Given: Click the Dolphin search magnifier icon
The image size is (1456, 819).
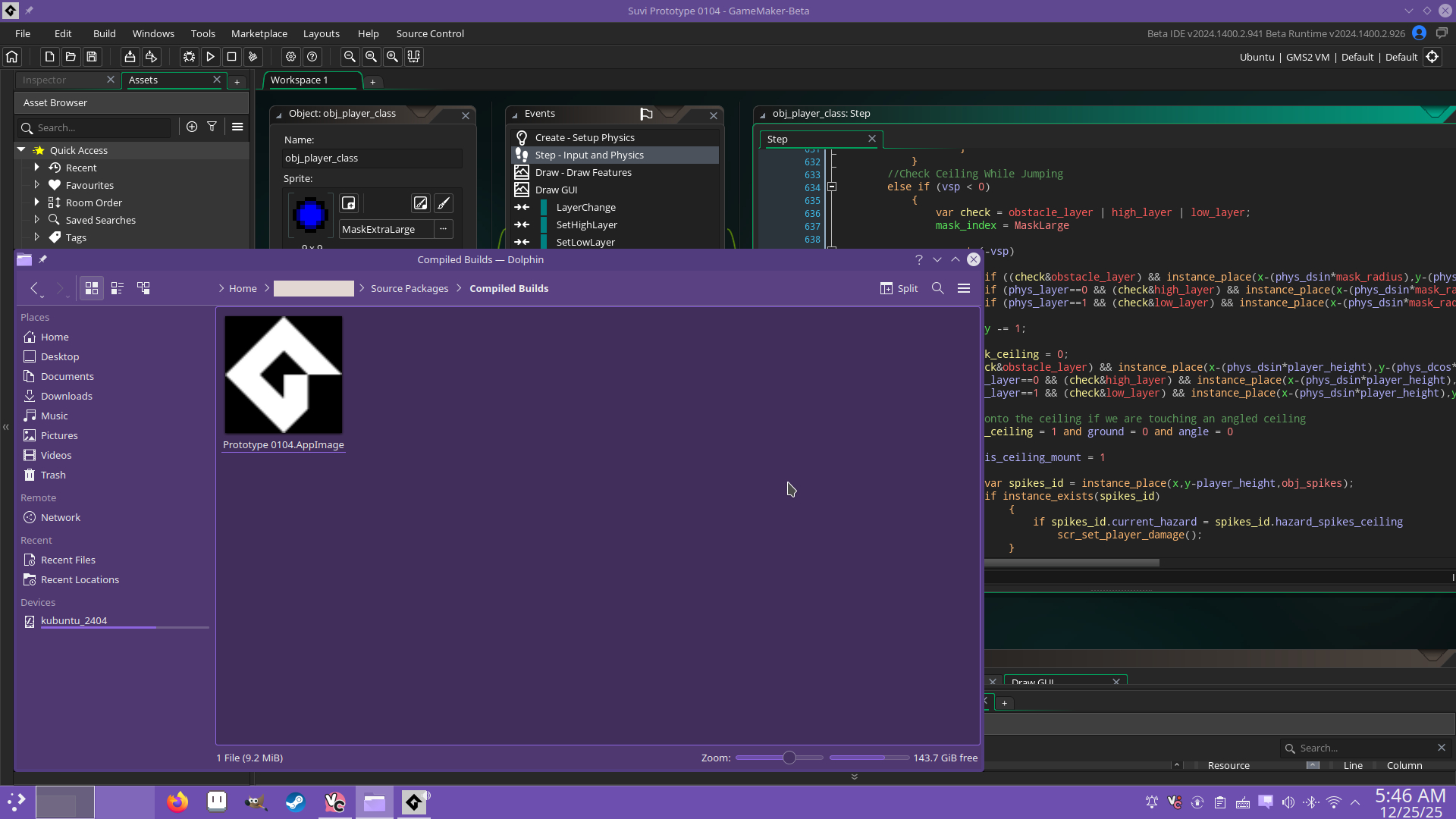Looking at the screenshot, I should pyautogui.click(x=937, y=288).
